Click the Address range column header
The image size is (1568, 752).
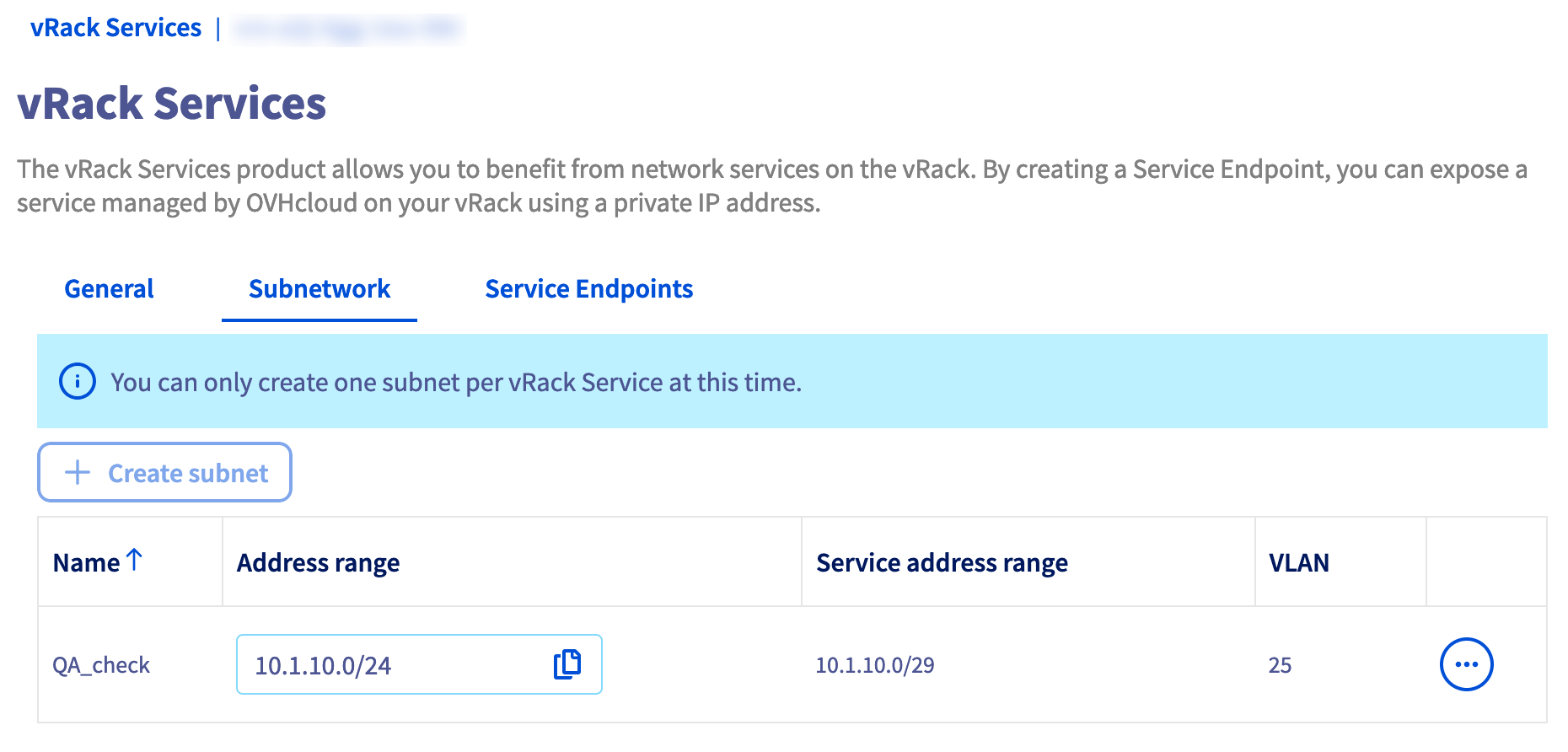(x=318, y=563)
